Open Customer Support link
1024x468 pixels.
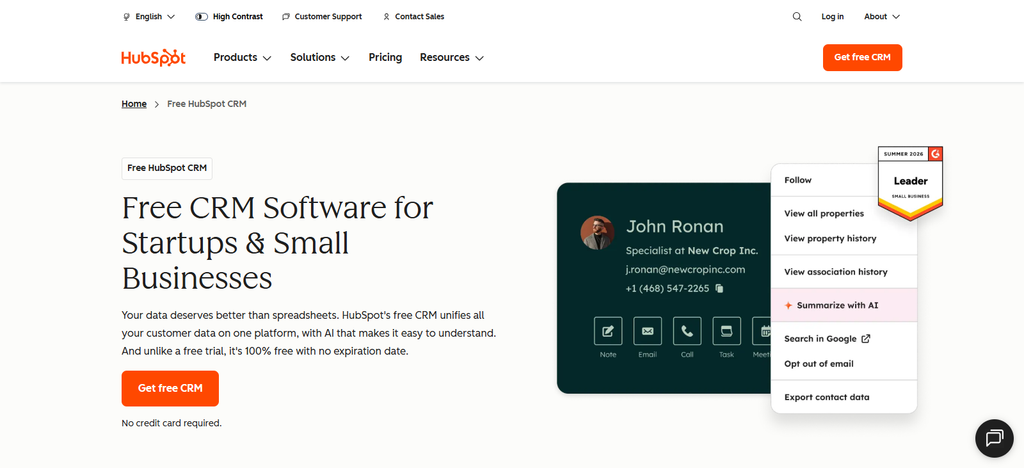[x=322, y=17]
